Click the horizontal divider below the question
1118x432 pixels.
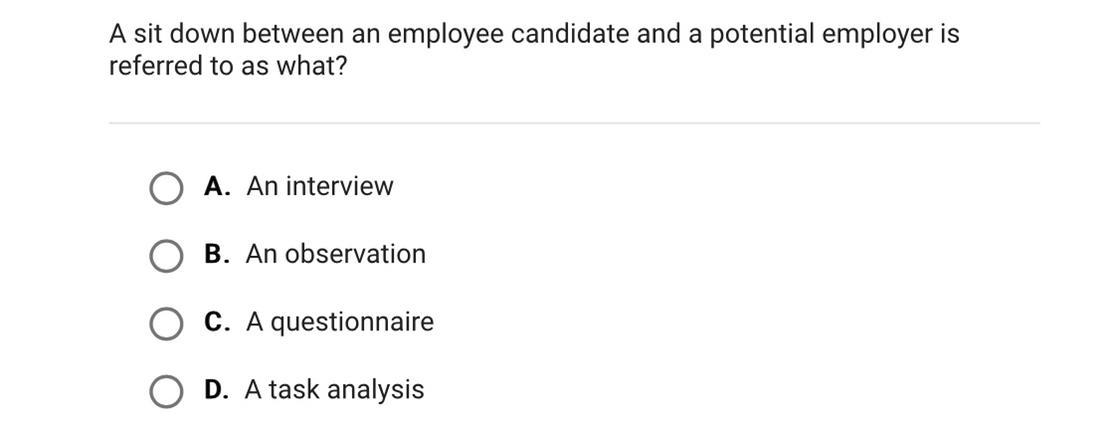(574, 123)
